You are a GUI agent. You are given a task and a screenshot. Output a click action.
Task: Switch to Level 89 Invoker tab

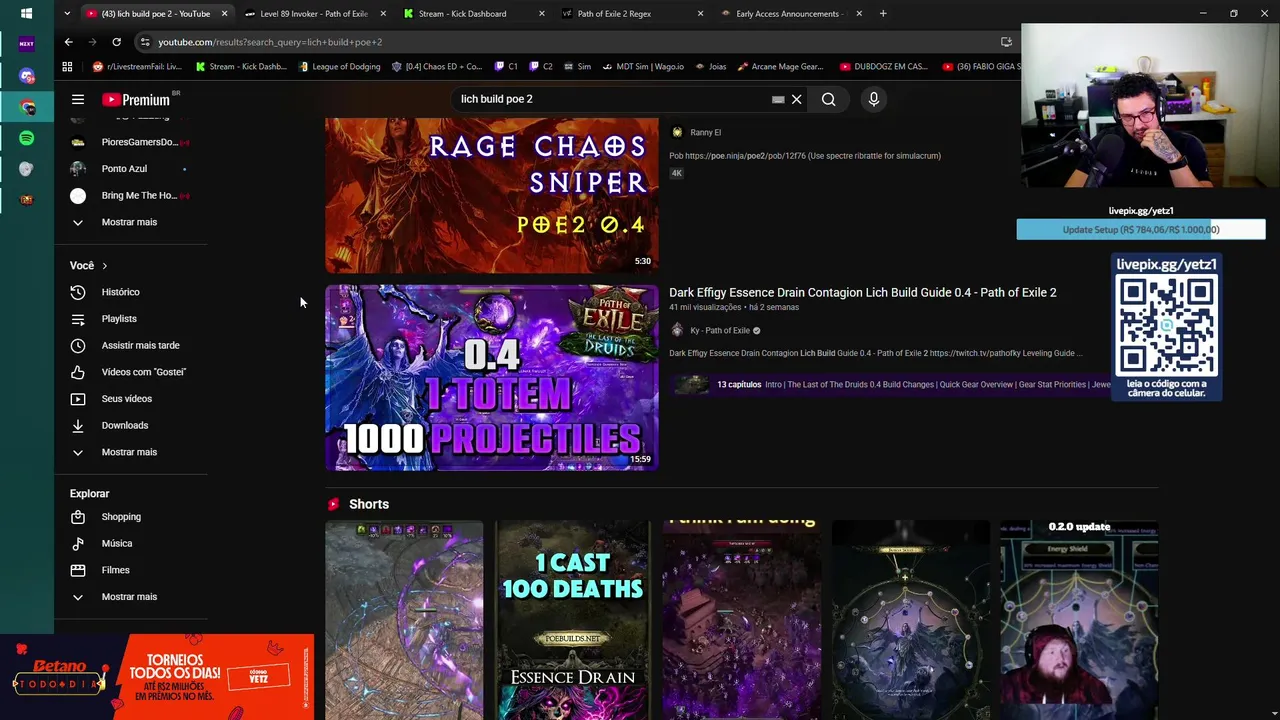coord(314,14)
